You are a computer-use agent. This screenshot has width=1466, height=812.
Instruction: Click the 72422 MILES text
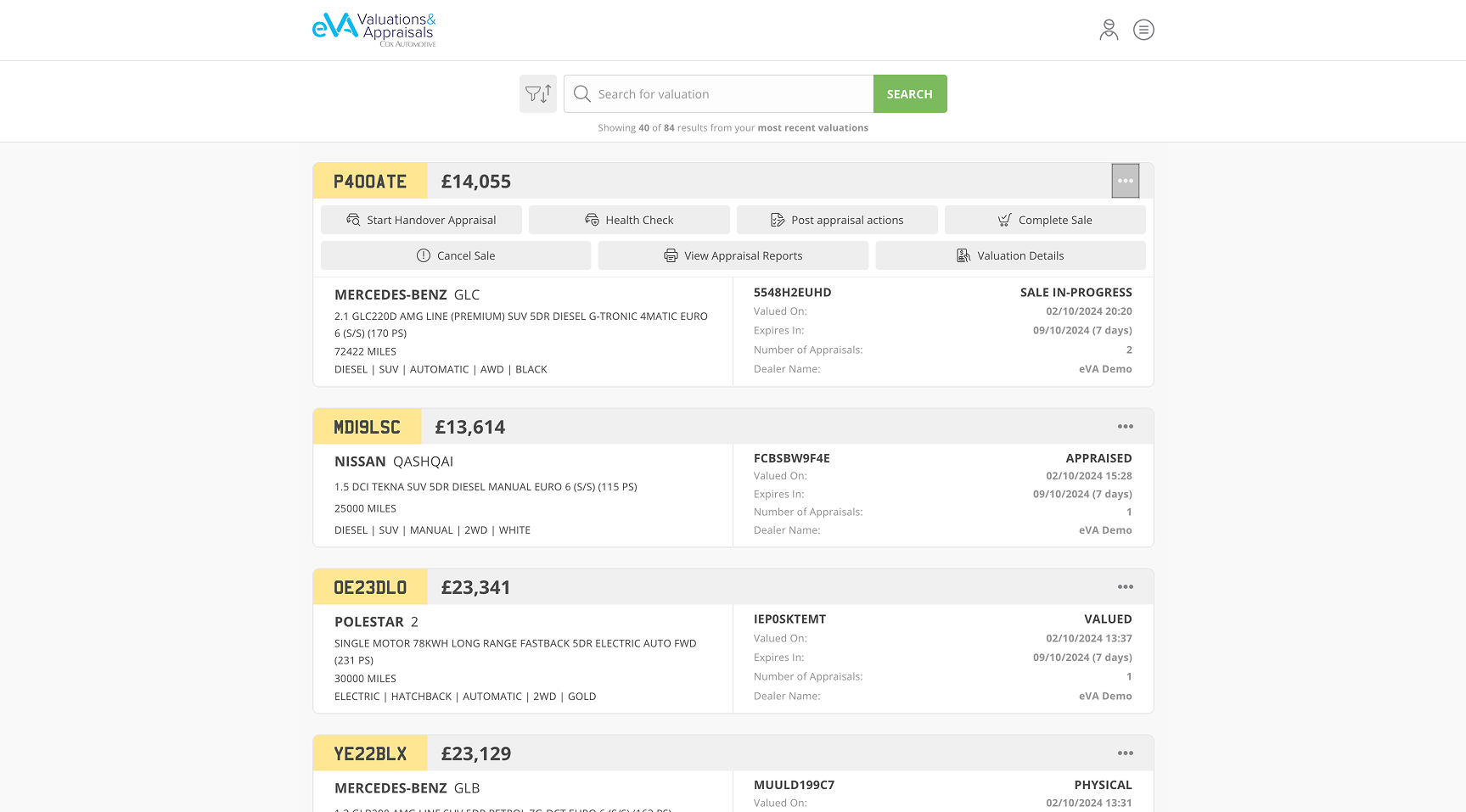[x=365, y=351]
